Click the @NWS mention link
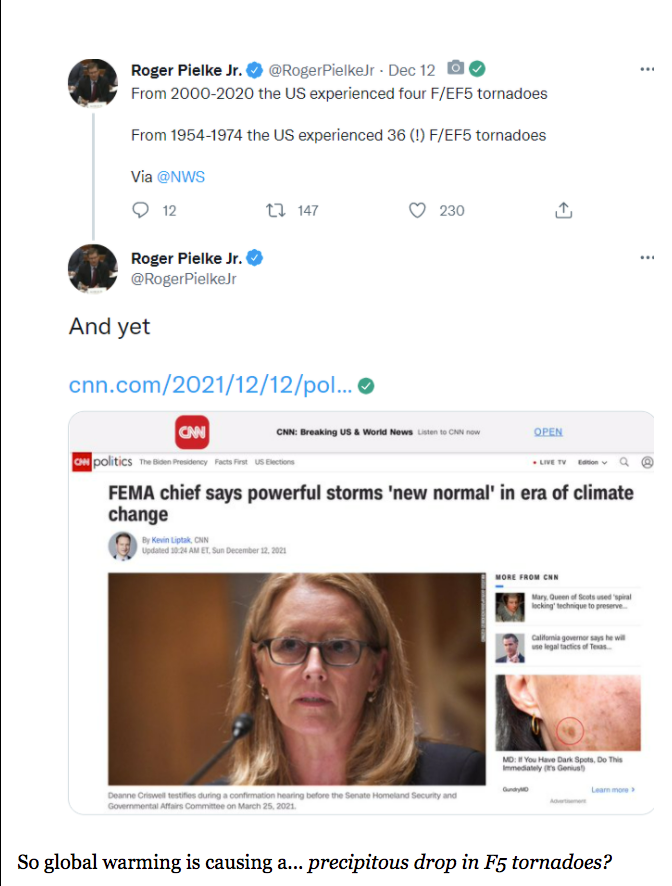This screenshot has height=886, width=672. (x=181, y=176)
